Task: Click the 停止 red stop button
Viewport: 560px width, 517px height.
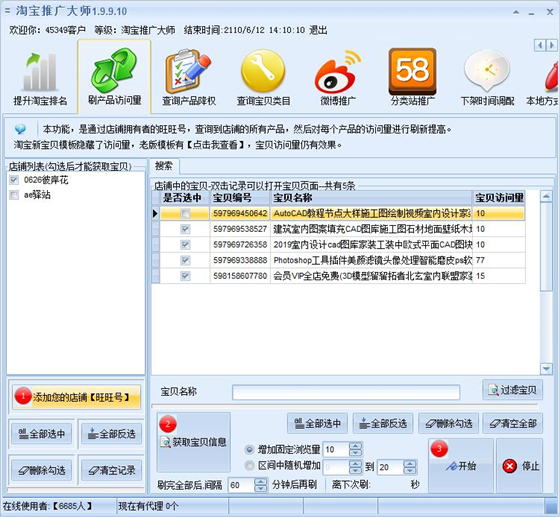Action: click(521, 466)
